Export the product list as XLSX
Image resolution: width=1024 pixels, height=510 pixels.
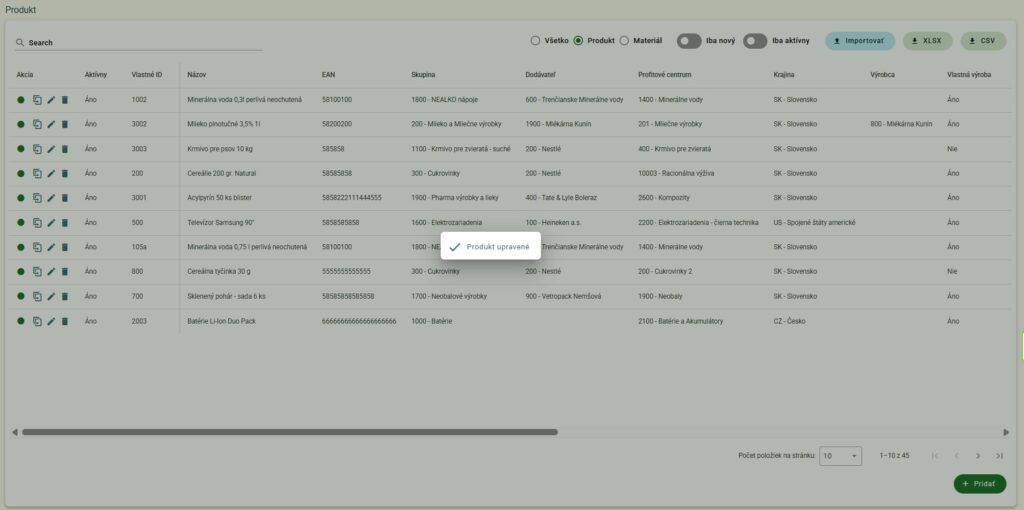(928, 41)
